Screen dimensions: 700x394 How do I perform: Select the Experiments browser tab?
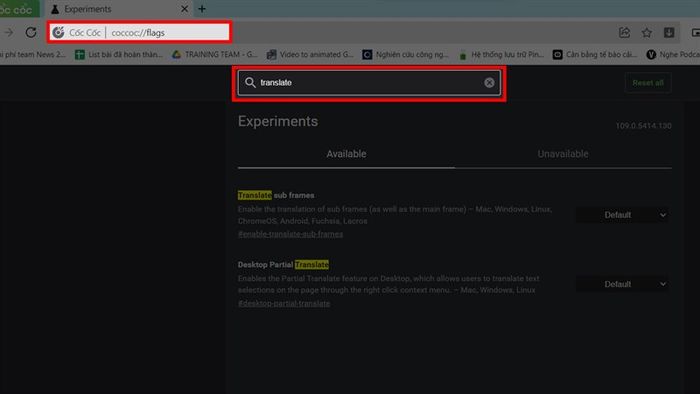(x=119, y=9)
